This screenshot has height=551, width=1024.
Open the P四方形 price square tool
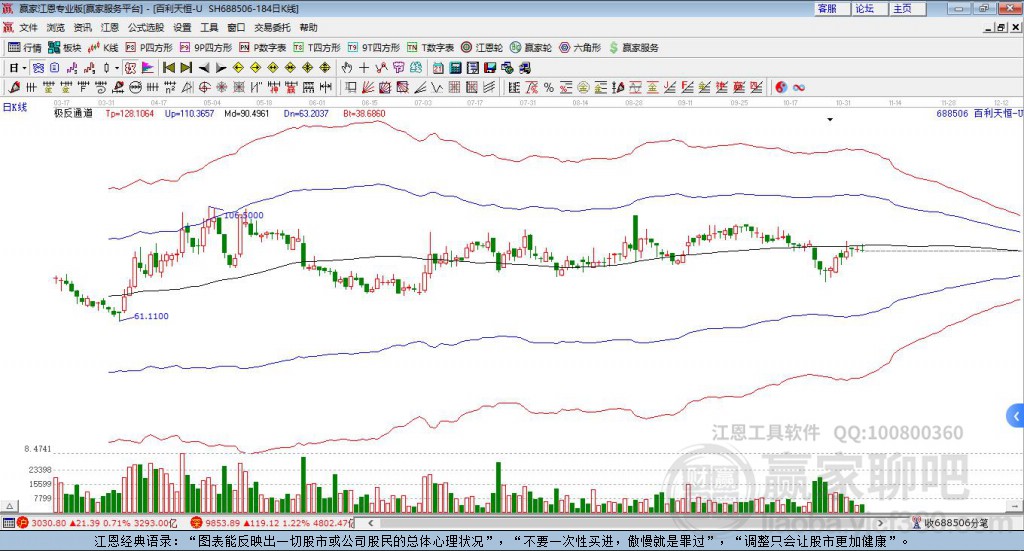[149, 48]
